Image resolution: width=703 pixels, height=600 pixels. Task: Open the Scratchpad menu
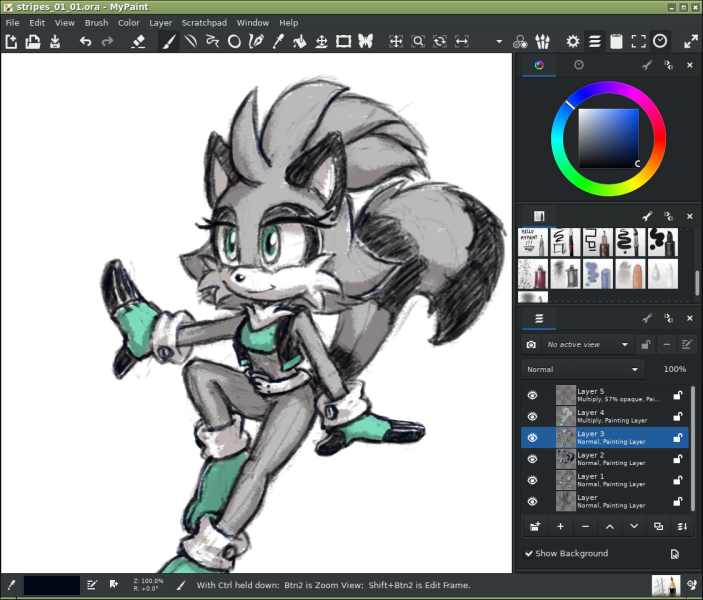click(204, 23)
